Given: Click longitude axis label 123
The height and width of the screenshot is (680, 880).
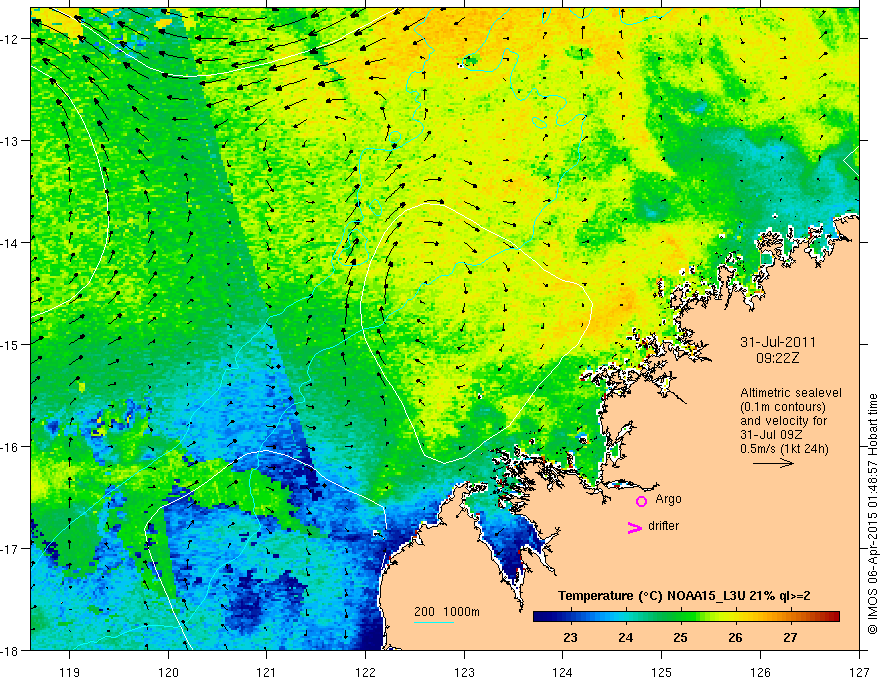Looking at the screenshot, I should [465, 672].
